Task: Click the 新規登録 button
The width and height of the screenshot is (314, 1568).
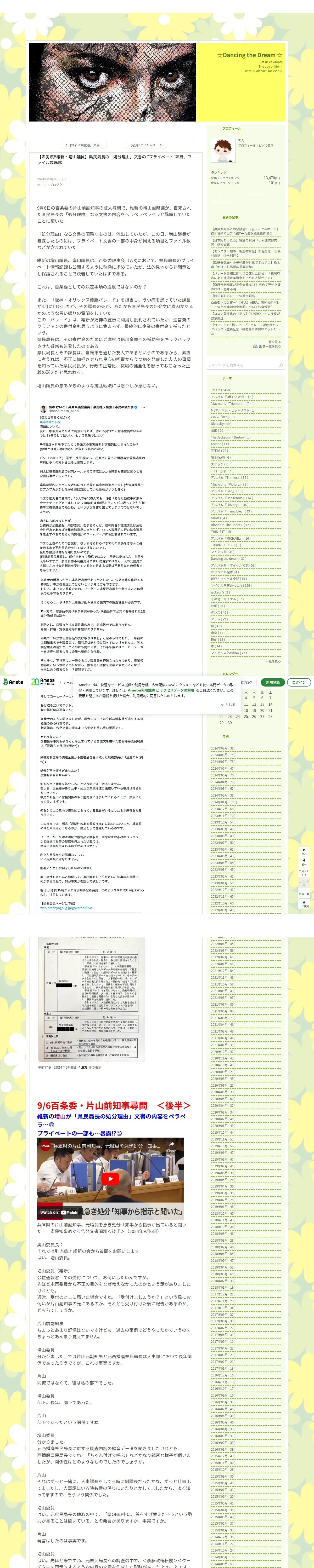Action: pos(273,682)
